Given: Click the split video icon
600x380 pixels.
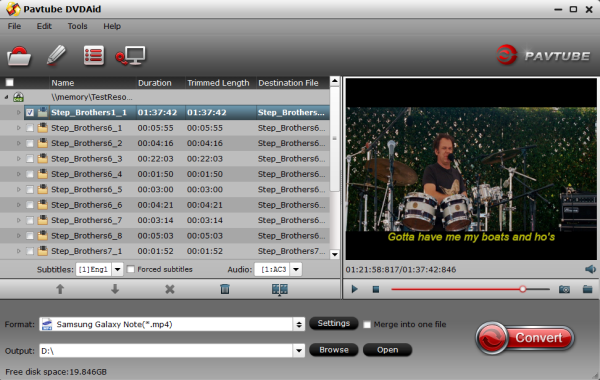Looking at the screenshot, I should [x=280, y=289].
